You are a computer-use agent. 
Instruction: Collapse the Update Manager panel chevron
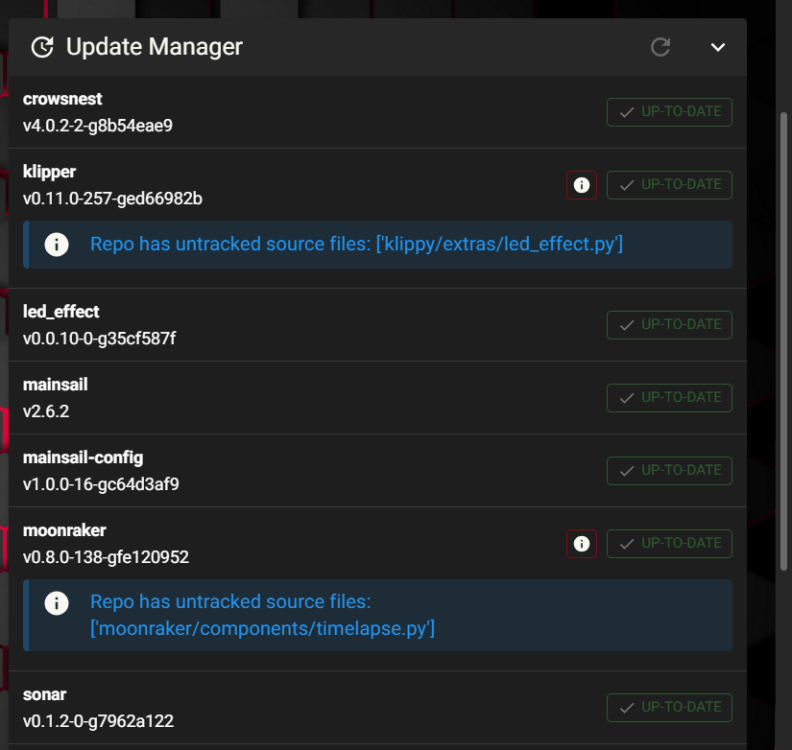[718, 47]
